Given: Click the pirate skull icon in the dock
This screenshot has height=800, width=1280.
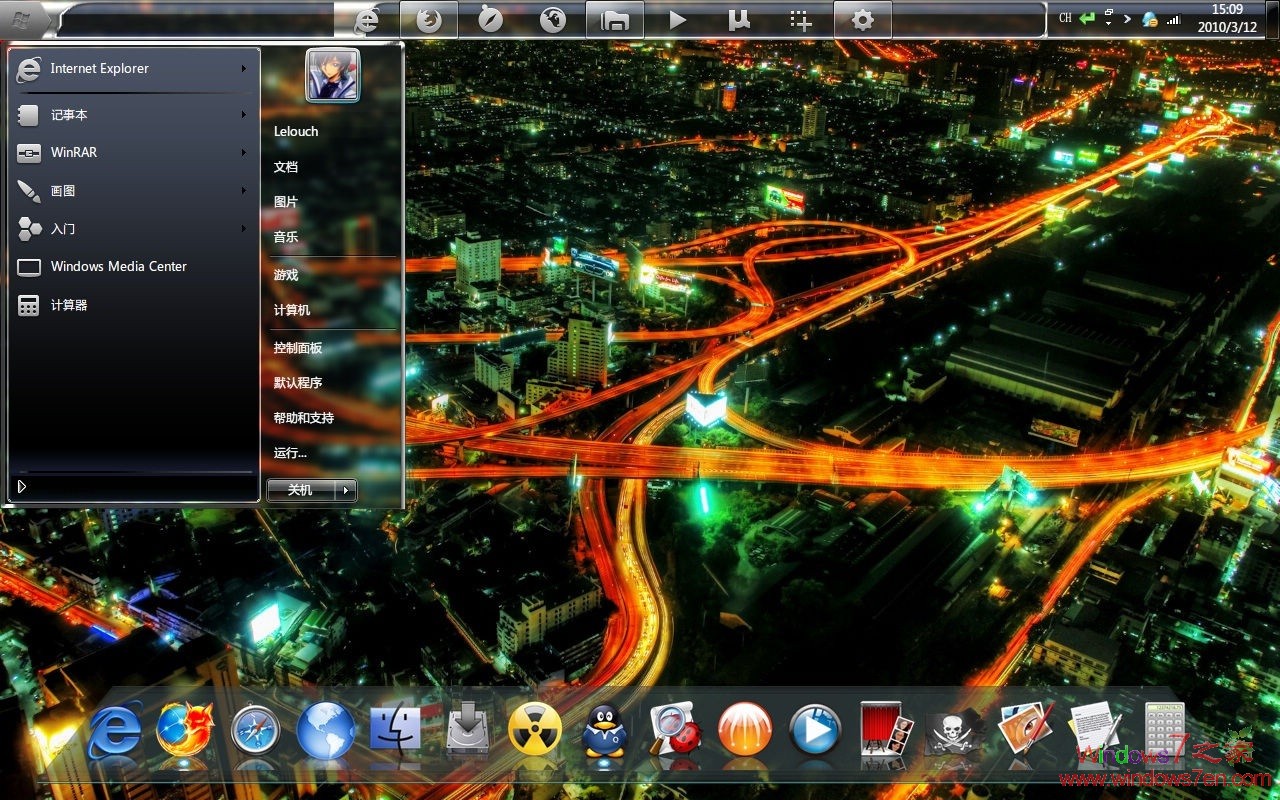Looking at the screenshot, I should [x=955, y=730].
